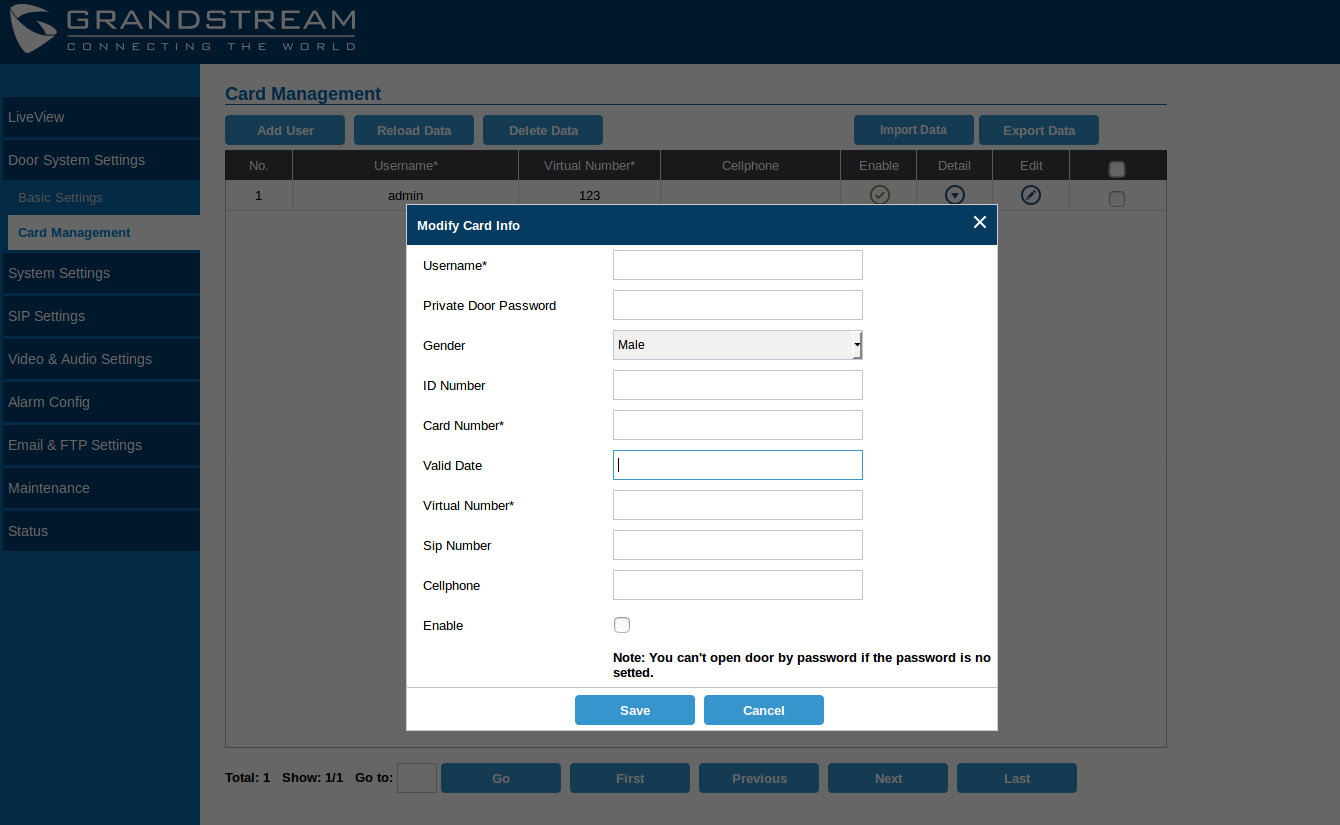
Task: Click the Enable checkmark icon for admin
Action: (x=880, y=195)
